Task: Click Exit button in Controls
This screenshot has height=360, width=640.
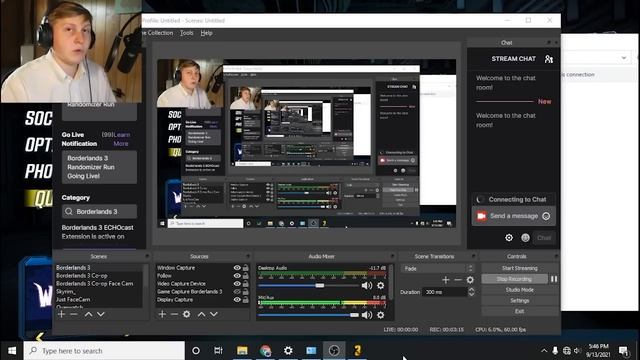Action: (x=520, y=311)
